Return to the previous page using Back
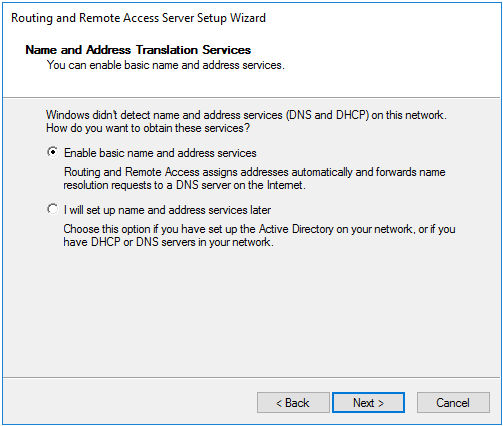Image resolution: width=503 pixels, height=426 pixels. (x=293, y=403)
